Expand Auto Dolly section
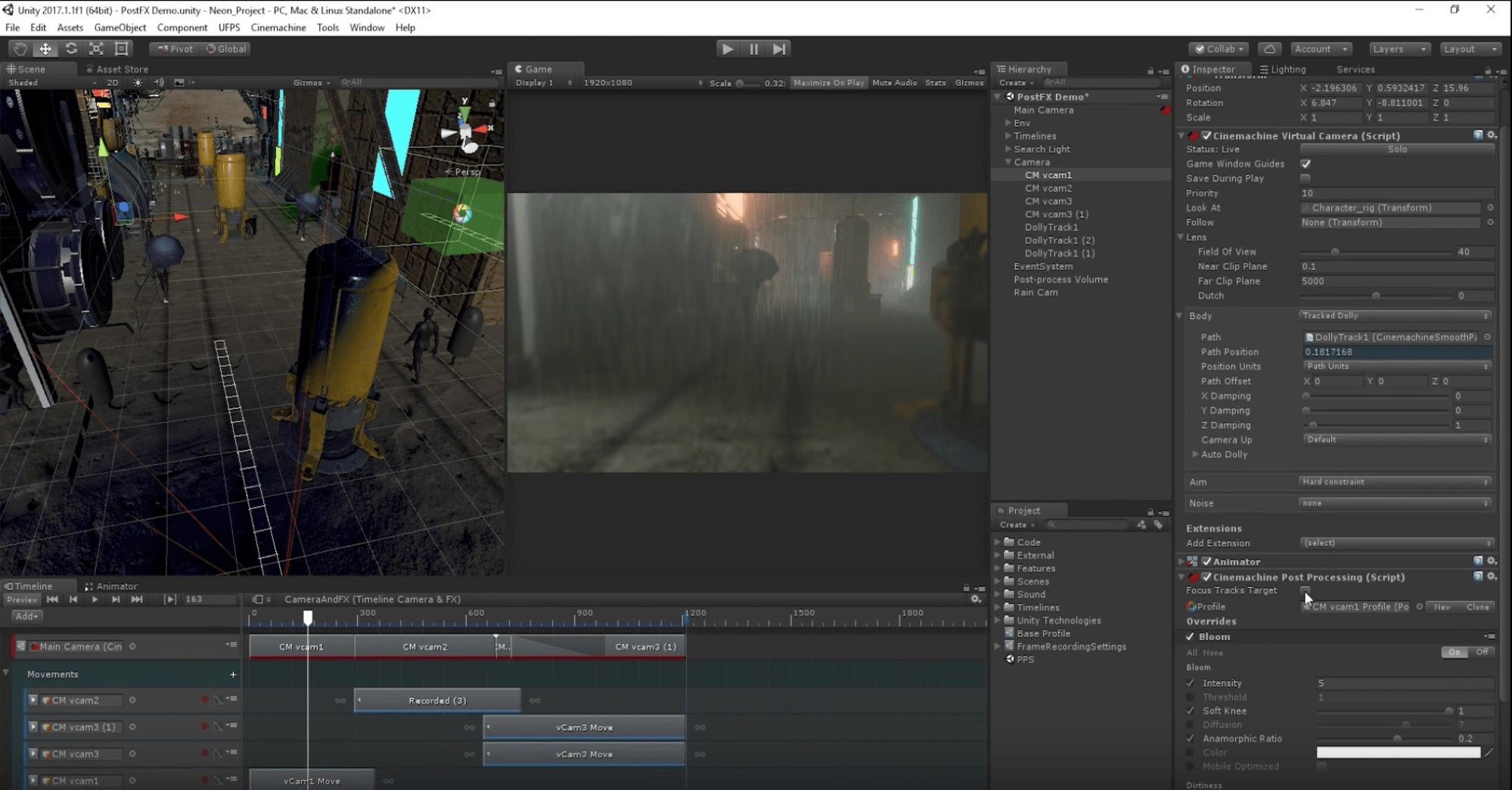Image resolution: width=1512 pixels, height=790 pixels. [x=1195, y=454]
